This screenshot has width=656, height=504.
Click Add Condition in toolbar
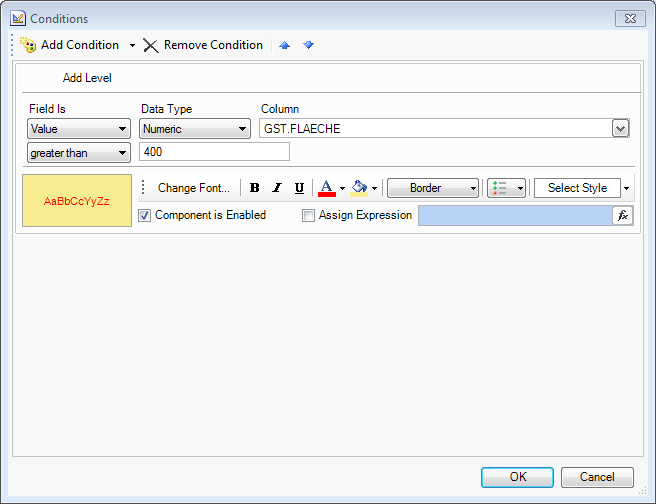click(70, 45)
